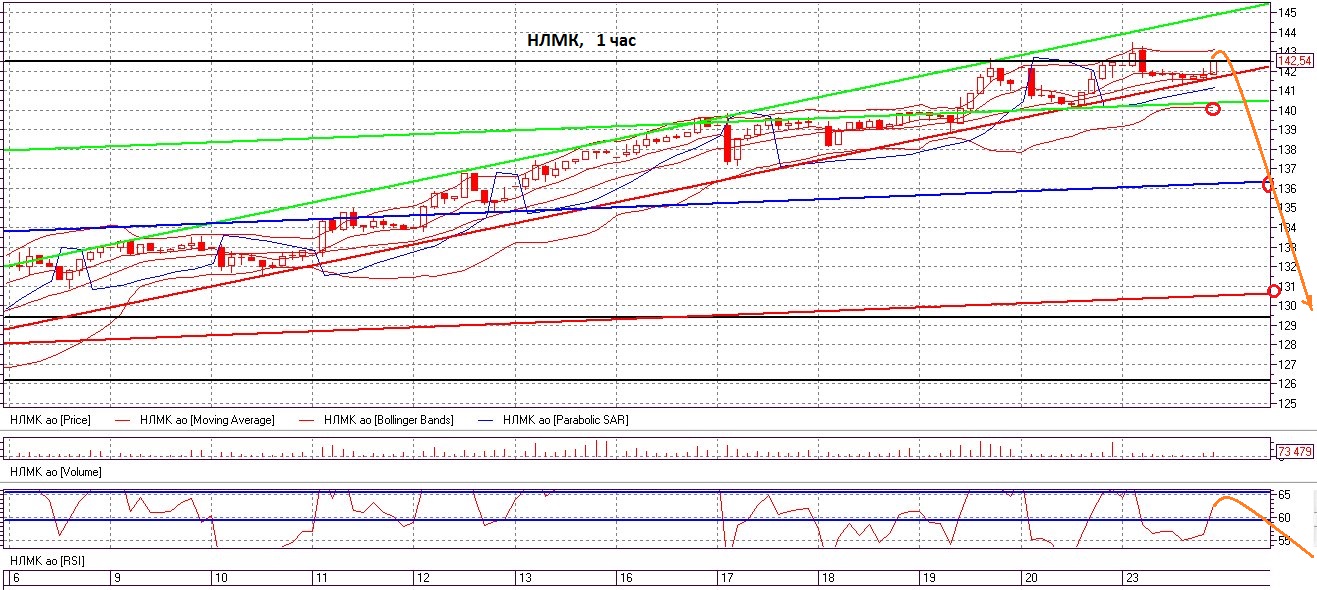
Task: Click the volume value 73 479
Action: point(1294,452)
